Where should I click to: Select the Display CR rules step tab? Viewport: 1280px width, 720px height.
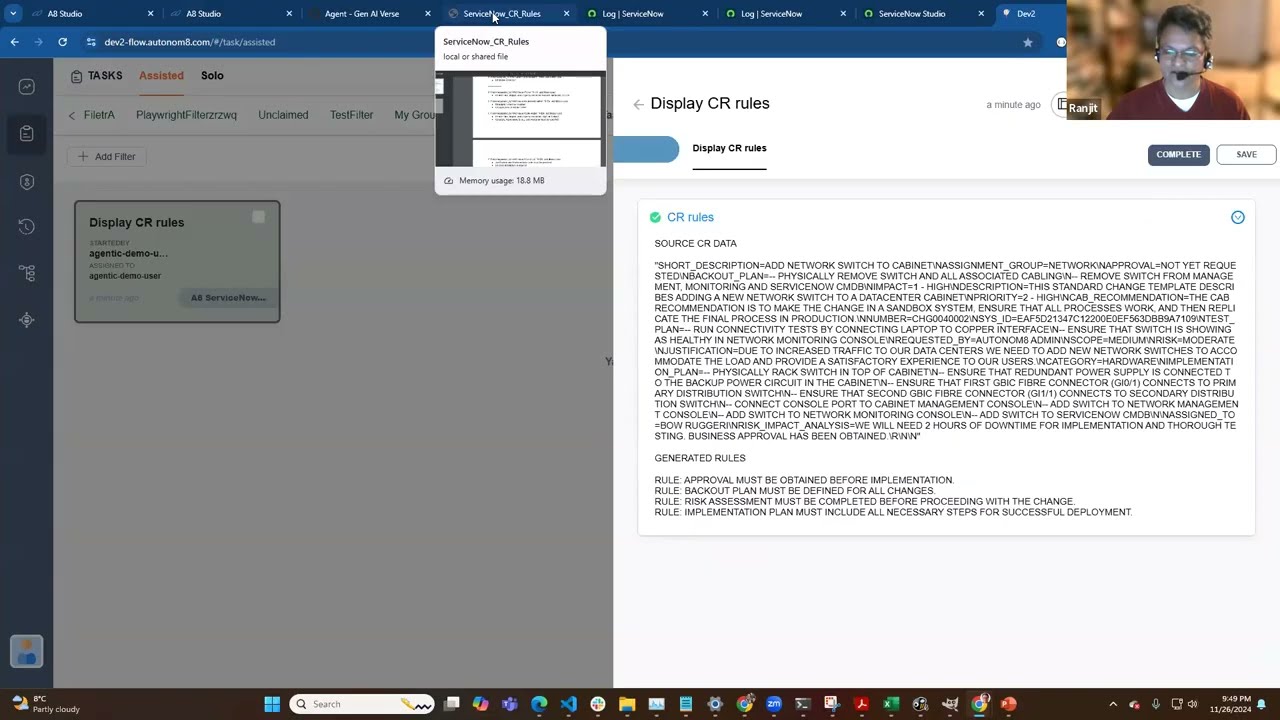click(729, 148)
